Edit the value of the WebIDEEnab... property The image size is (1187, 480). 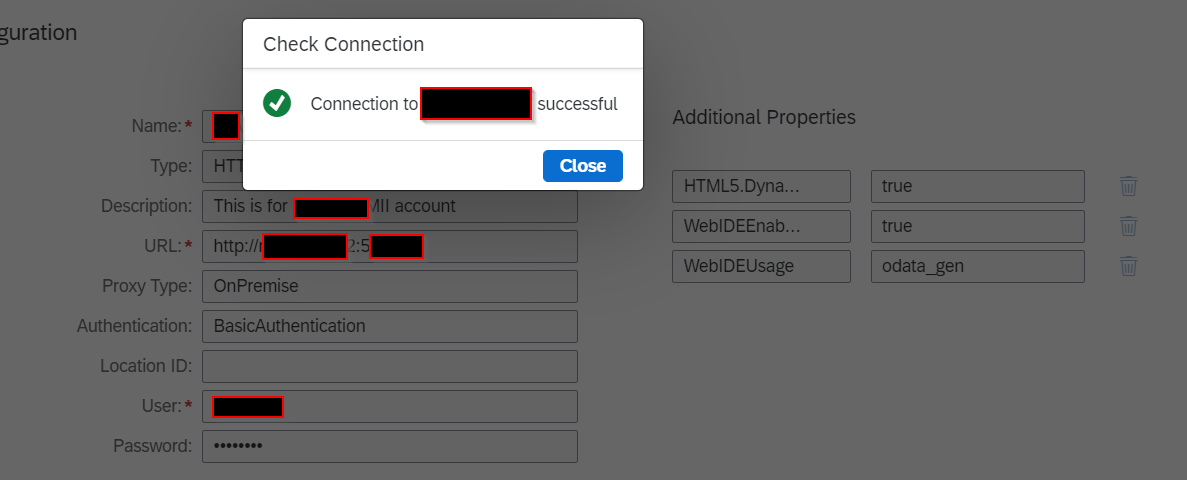click(x=977, y=226)
